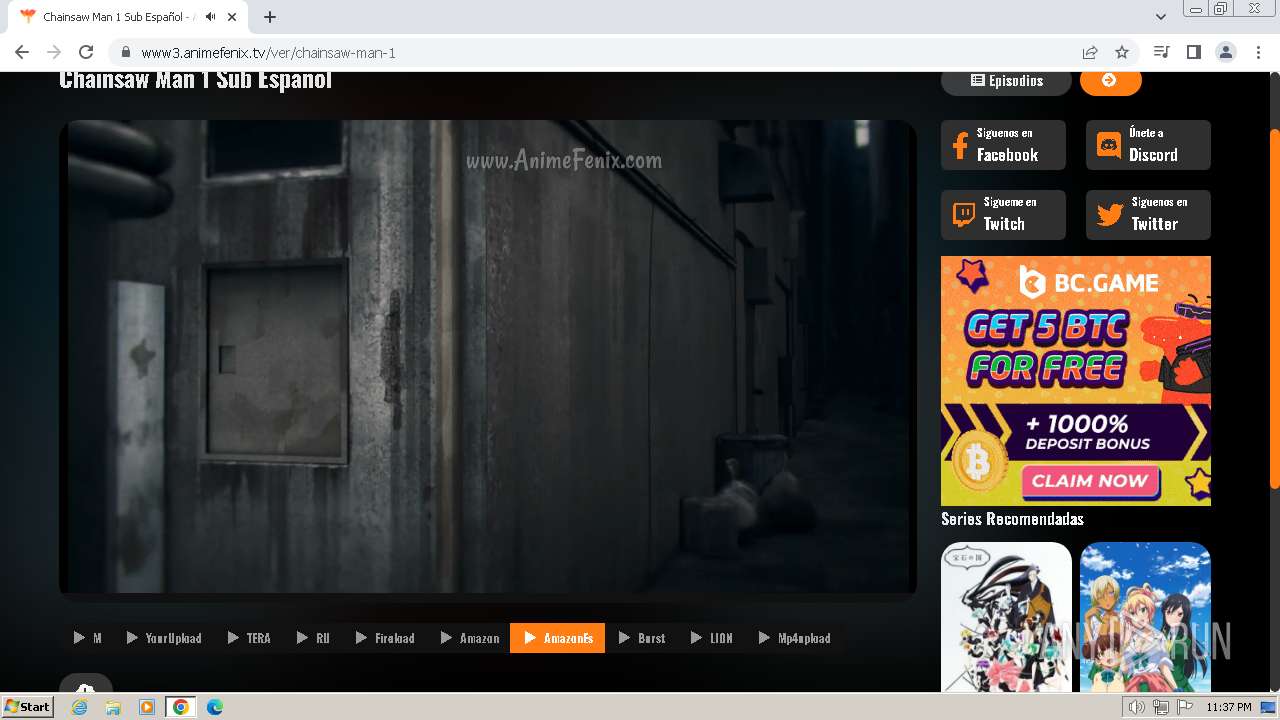The height and width of the screenshot is (720, 1280).
Task: Select the active AmazonEs server
Action: (x=557, y=638)
